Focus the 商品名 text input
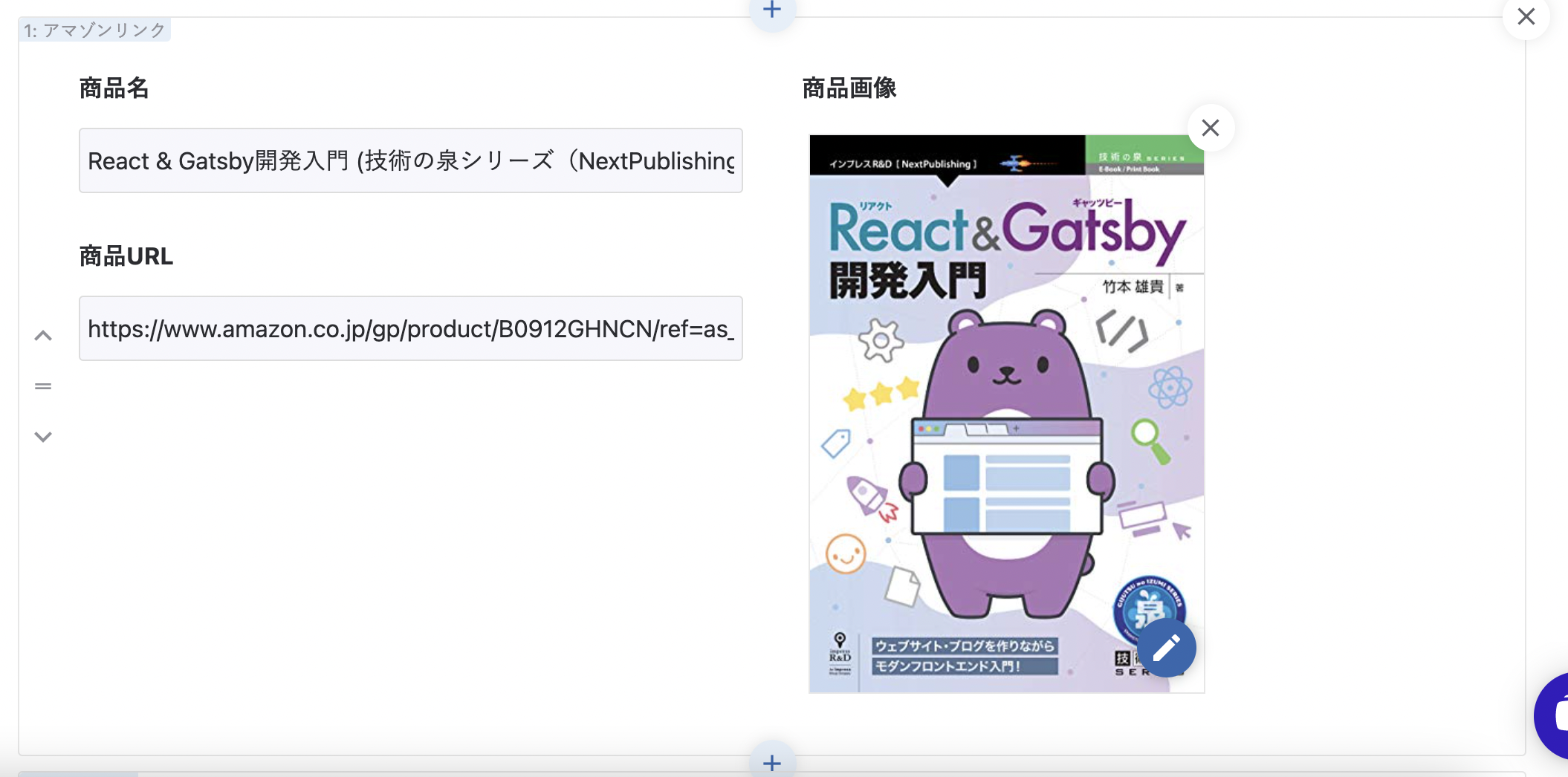Viewport: 1568px width, 777px height. [x=410, y=160]
